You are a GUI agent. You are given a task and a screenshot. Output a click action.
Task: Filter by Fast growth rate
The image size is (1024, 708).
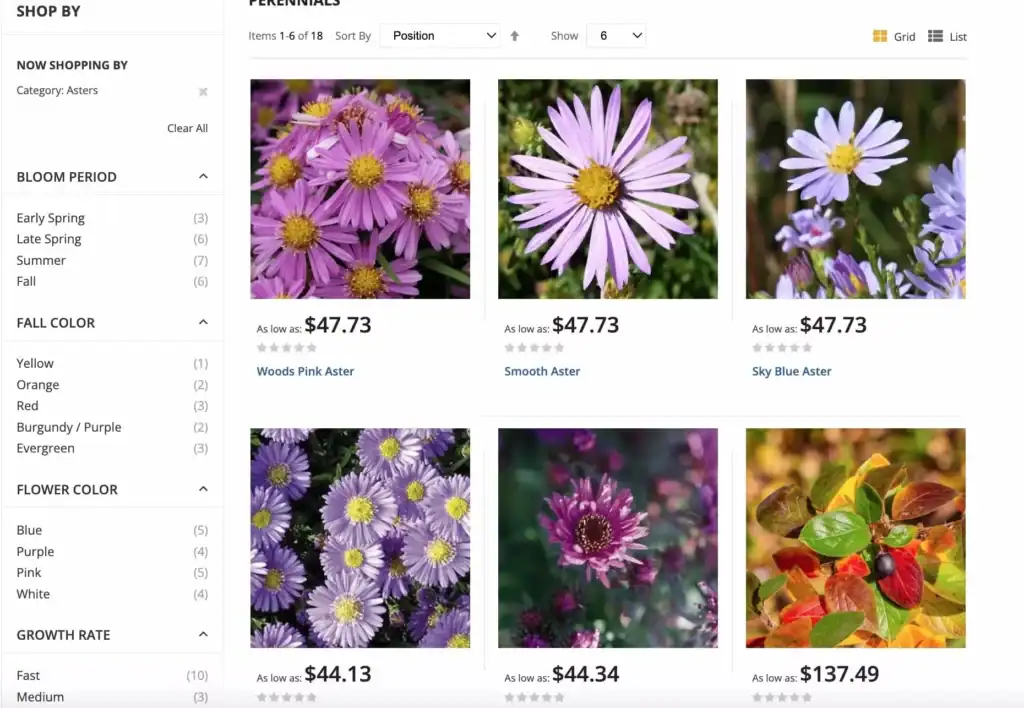point(29,675)
